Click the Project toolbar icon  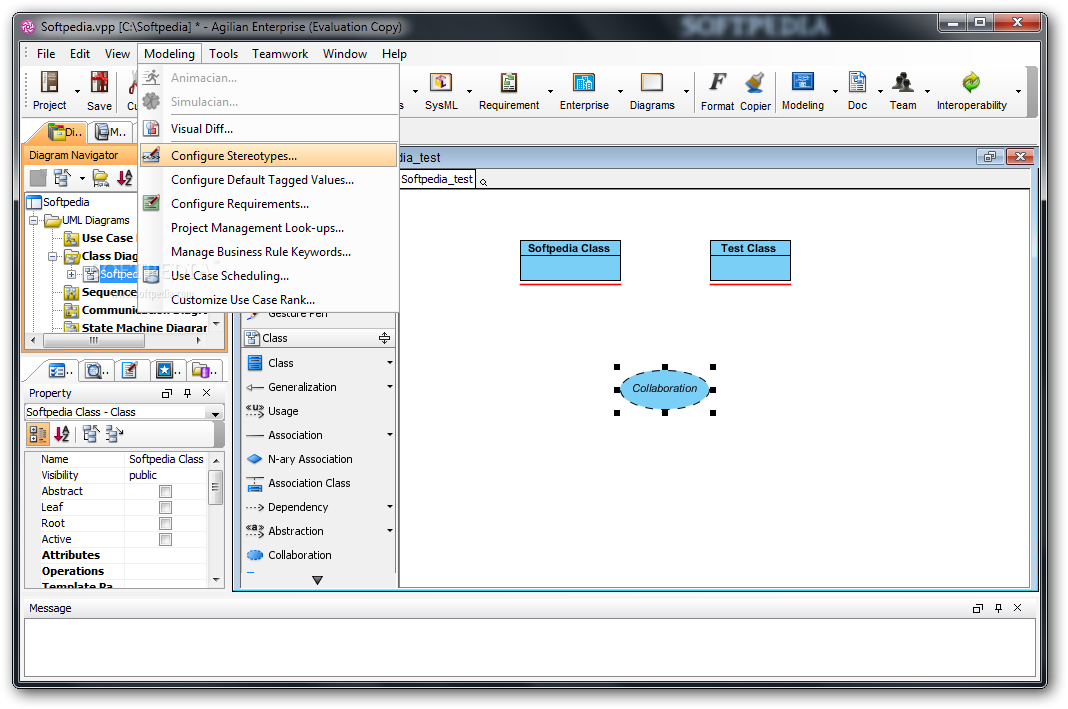(x=50, y=82)
